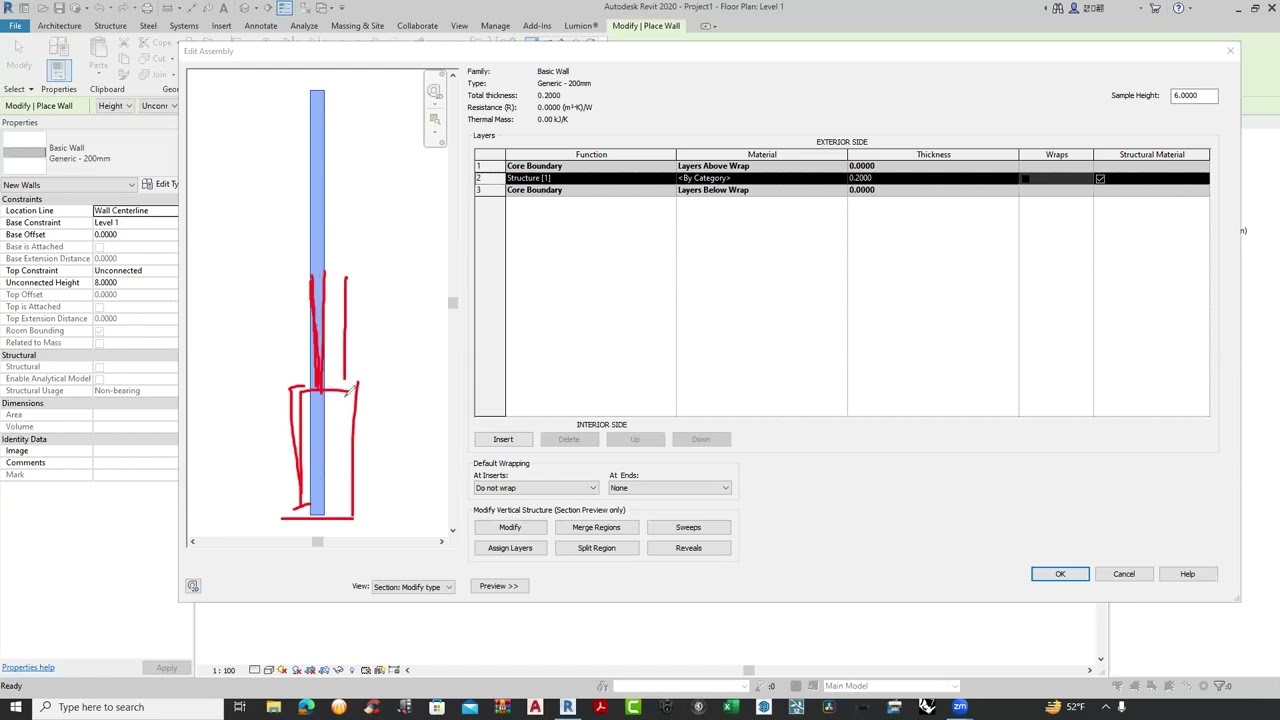The width and height of the screenshot is (1280, 720).
Task: Click the zoom region icon in preview navigation bar
Action: 434,119
